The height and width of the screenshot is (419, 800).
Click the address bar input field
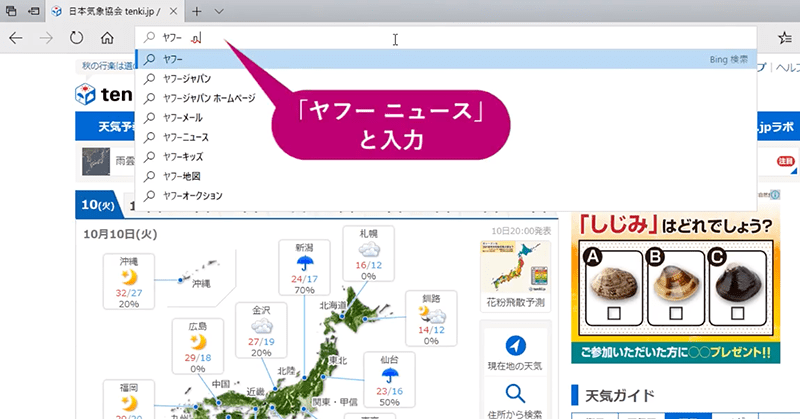point(445,38)
